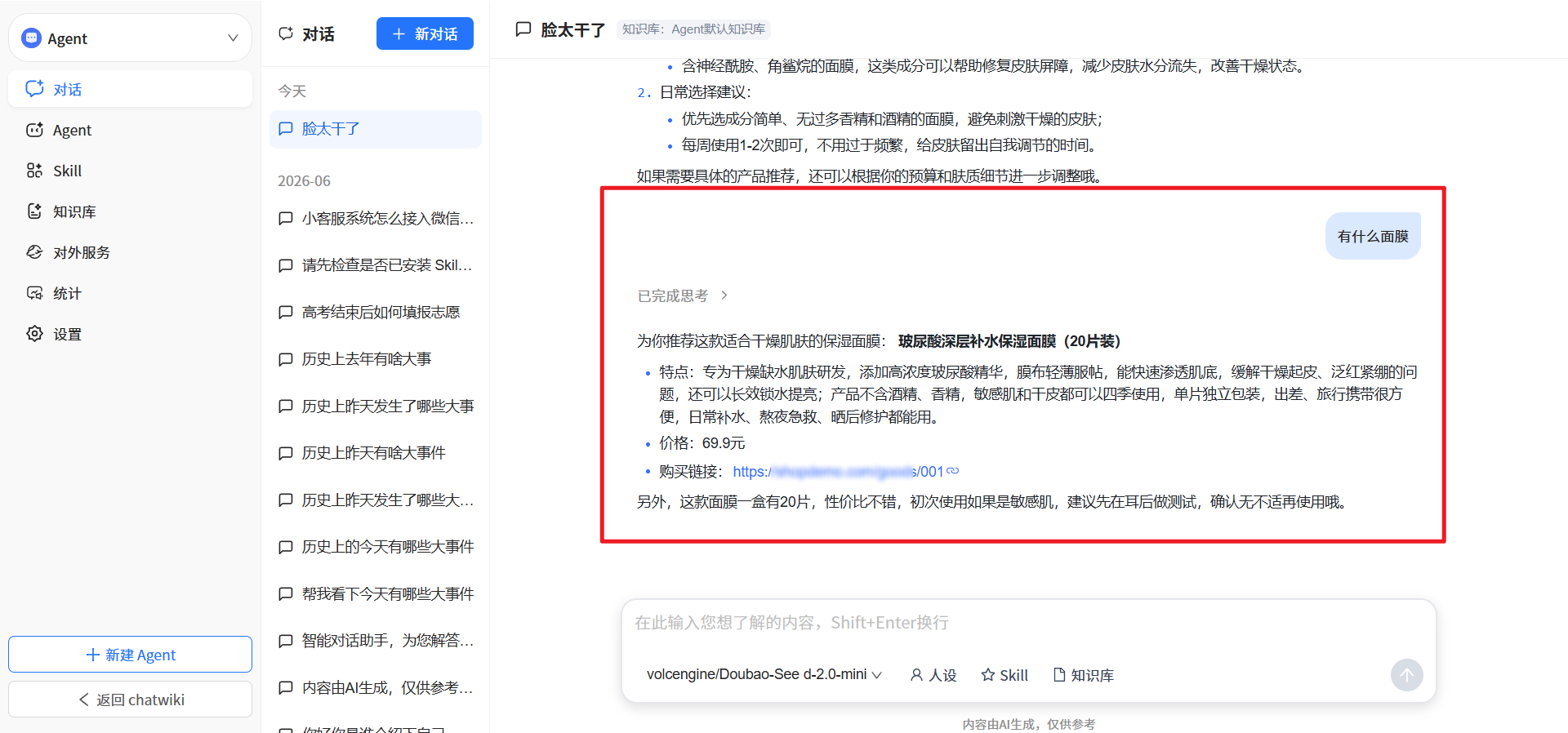This screenshot has height=733, width=1568.
Task: Open the Agent sidebar menu item
Action: click(130, 130)
